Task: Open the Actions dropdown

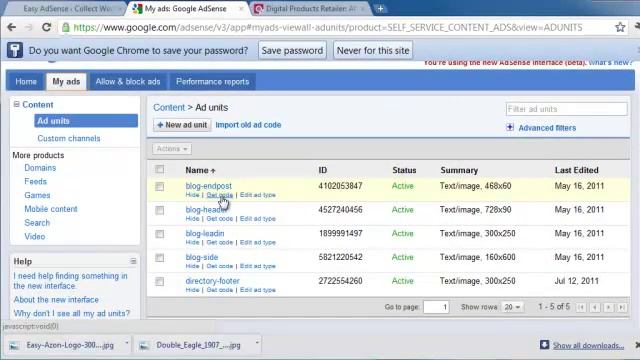Action: coord(172,149)
